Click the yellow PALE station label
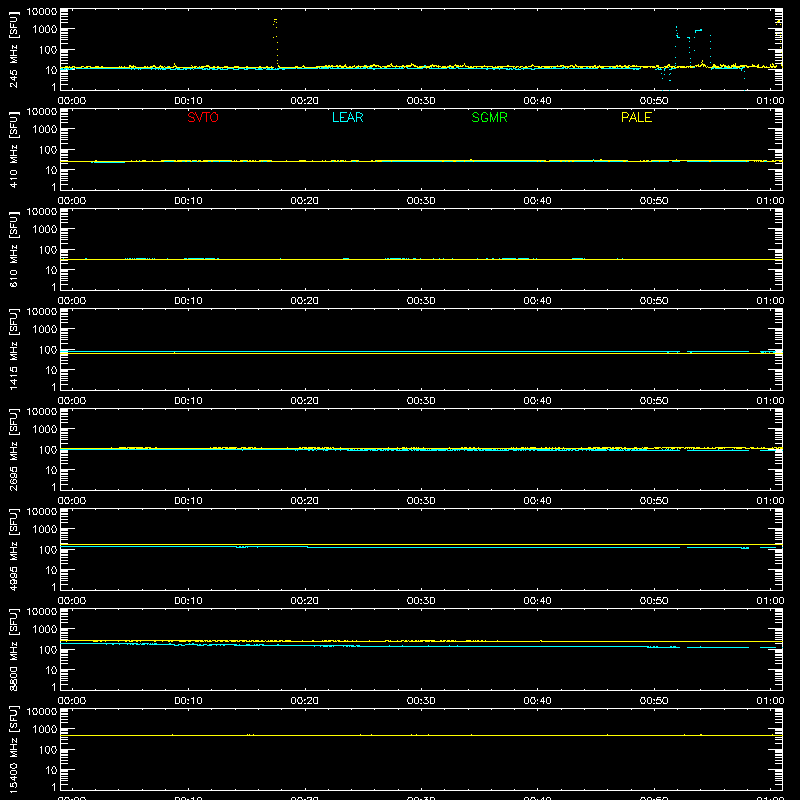 tap(636, 117)
